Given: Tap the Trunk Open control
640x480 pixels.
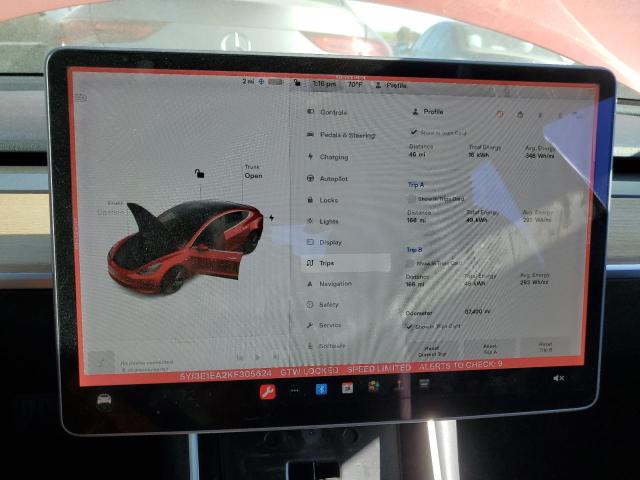Looking at the screenshot, I should click(x=253, y=172).
